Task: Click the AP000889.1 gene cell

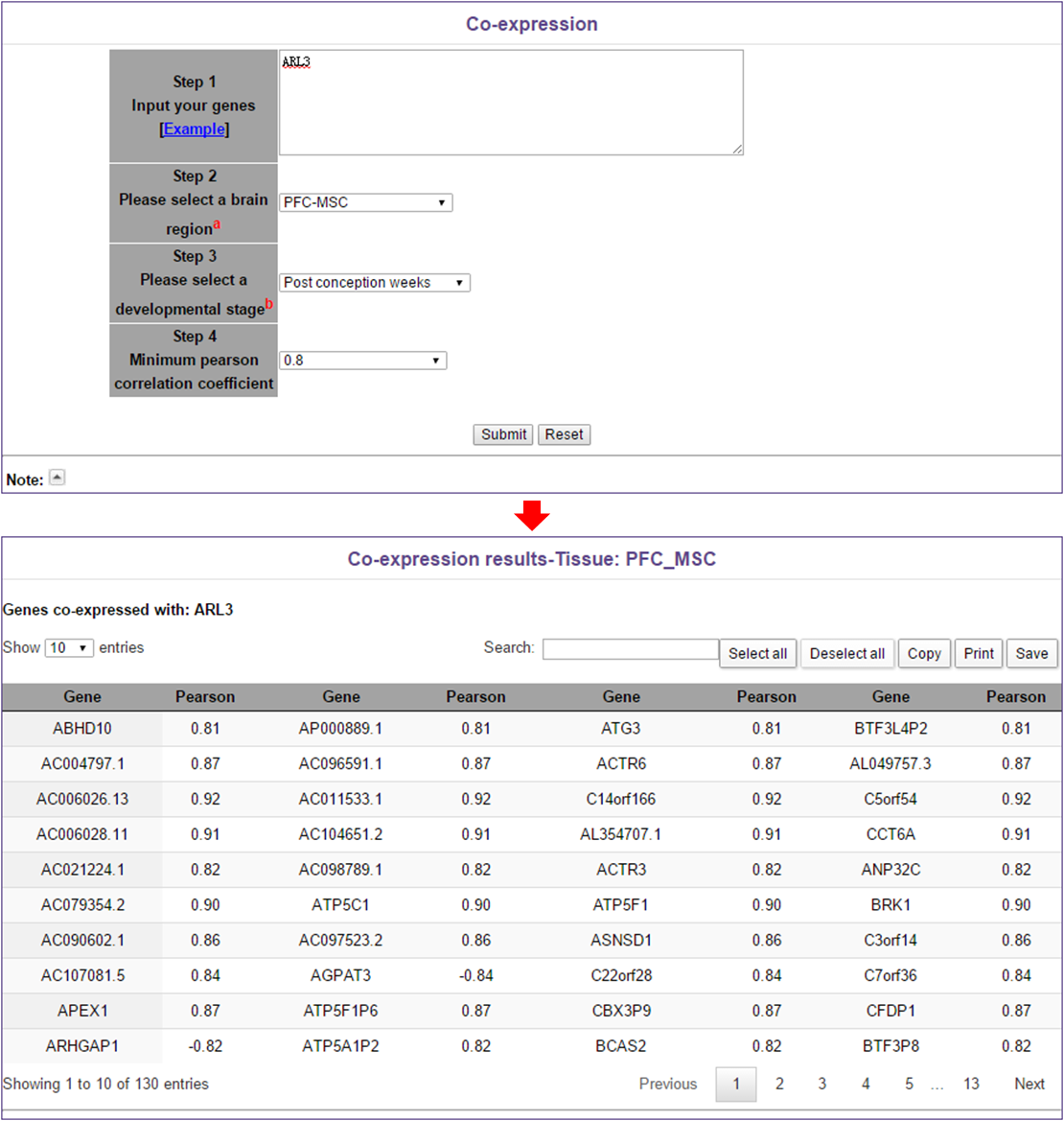Action: click(x=340, y=729)
